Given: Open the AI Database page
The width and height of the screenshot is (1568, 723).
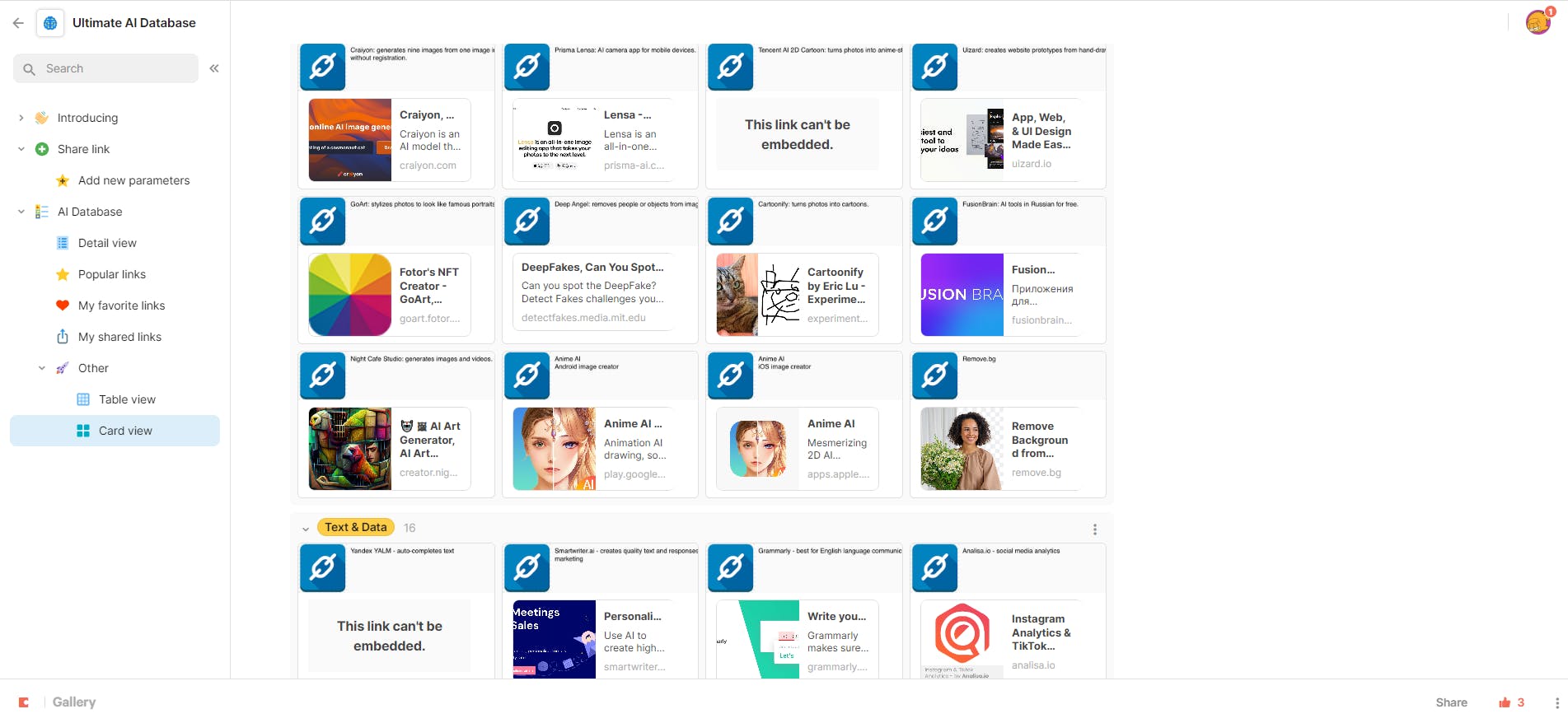Looking at the screenshot, I should (90, 212).
